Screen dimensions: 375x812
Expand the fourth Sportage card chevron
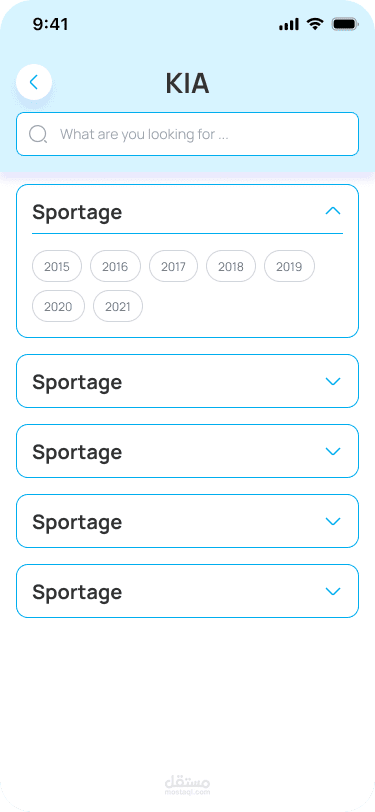[333, 521]
